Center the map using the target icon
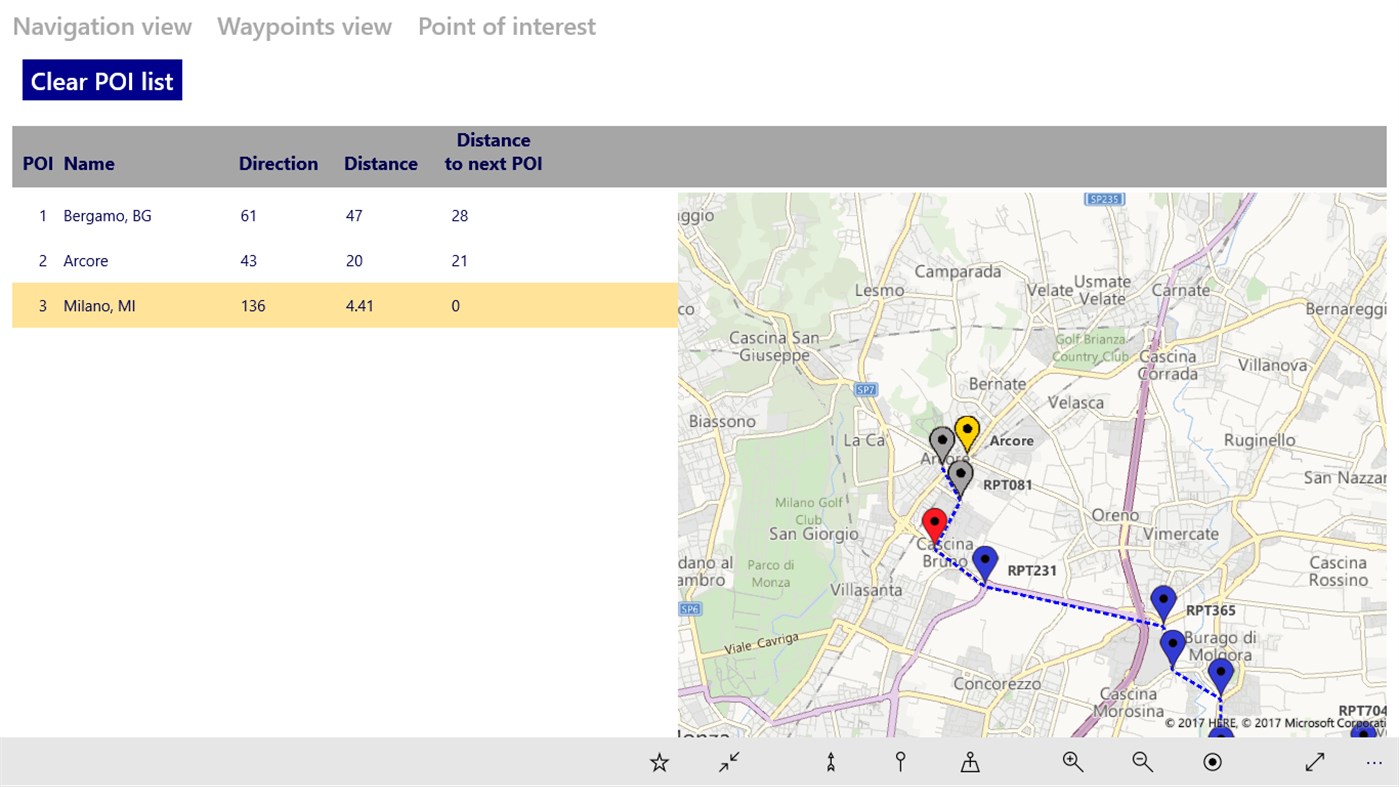 point(1212,762)
